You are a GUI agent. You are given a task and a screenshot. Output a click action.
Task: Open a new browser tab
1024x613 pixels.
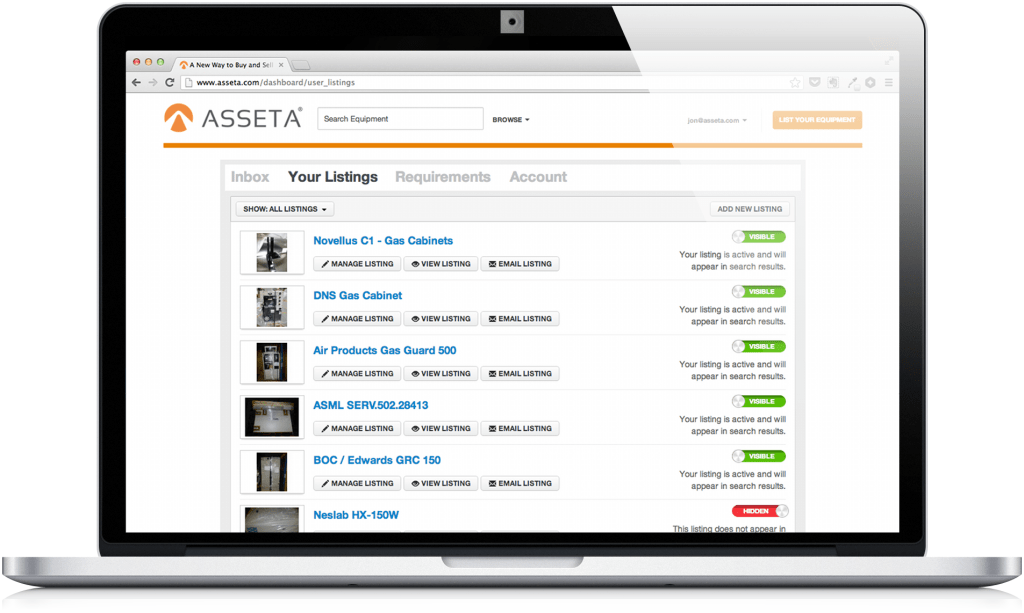301,65
